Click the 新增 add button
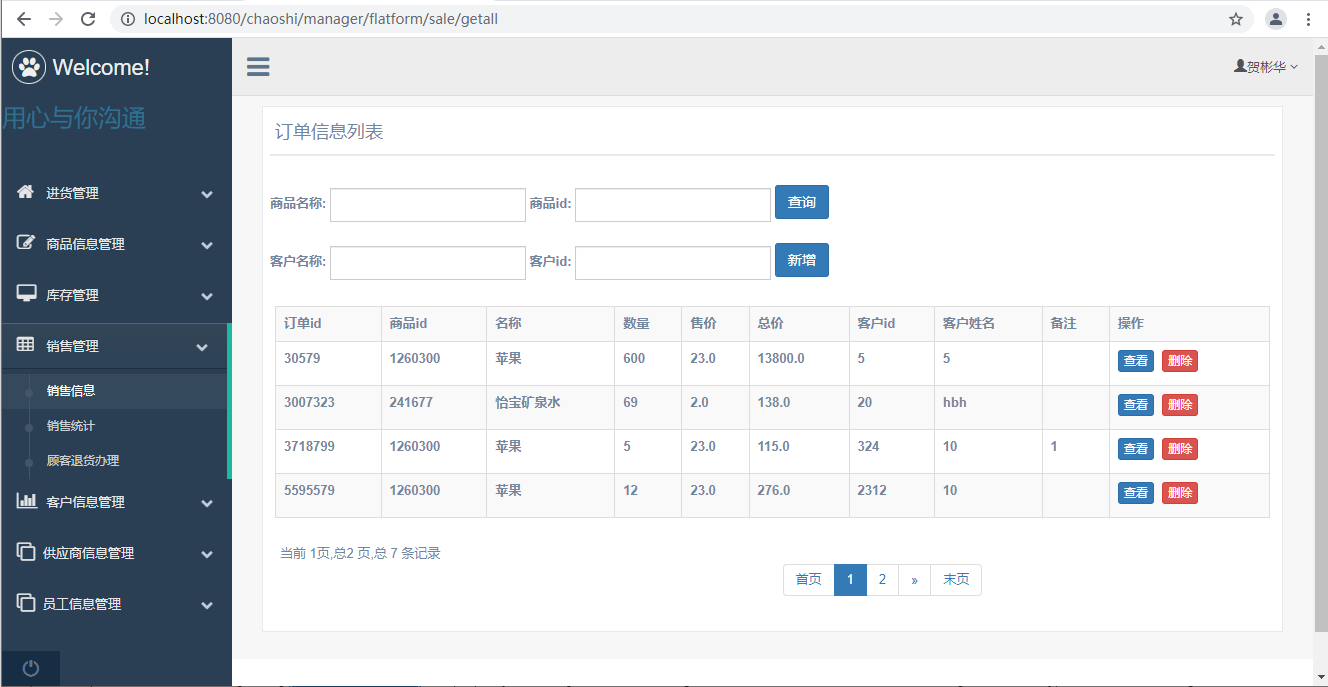This screenshot has height=687, width=1328. pos(802,260)
